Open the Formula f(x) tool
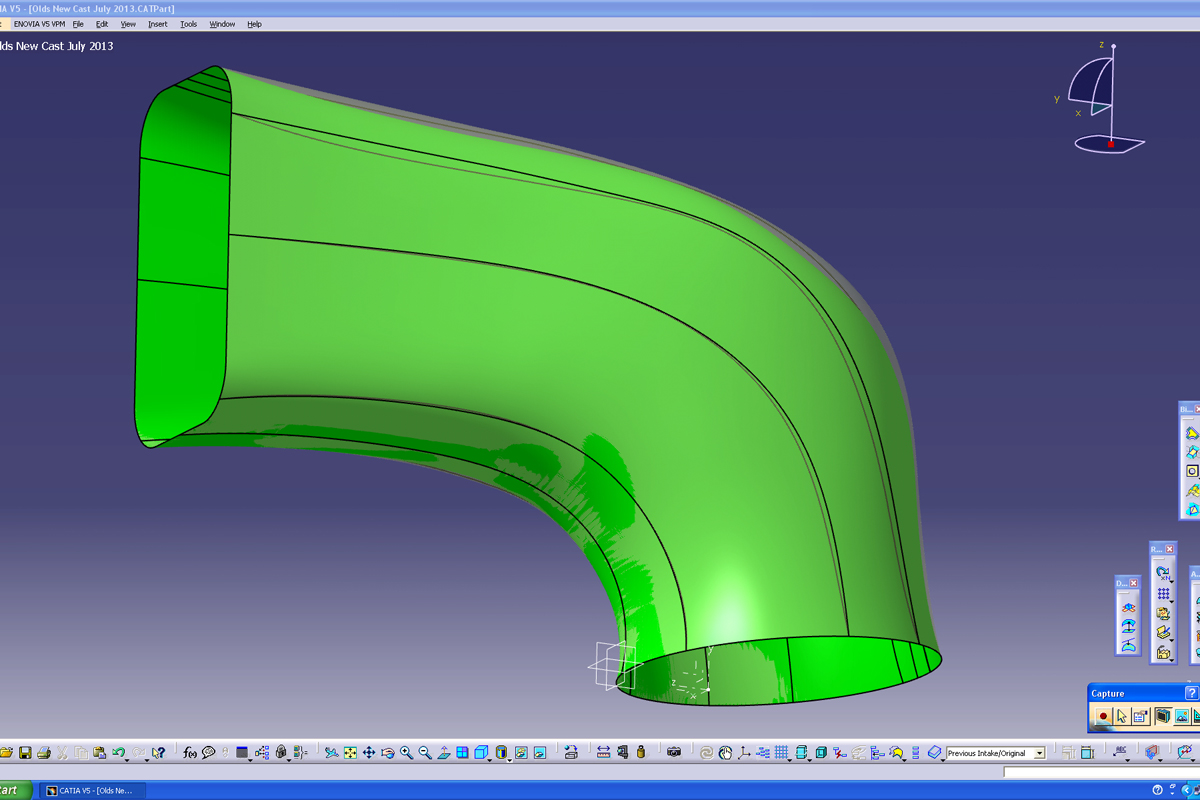The height and width of the screenshot is (800, 1200). pos(190,752)
